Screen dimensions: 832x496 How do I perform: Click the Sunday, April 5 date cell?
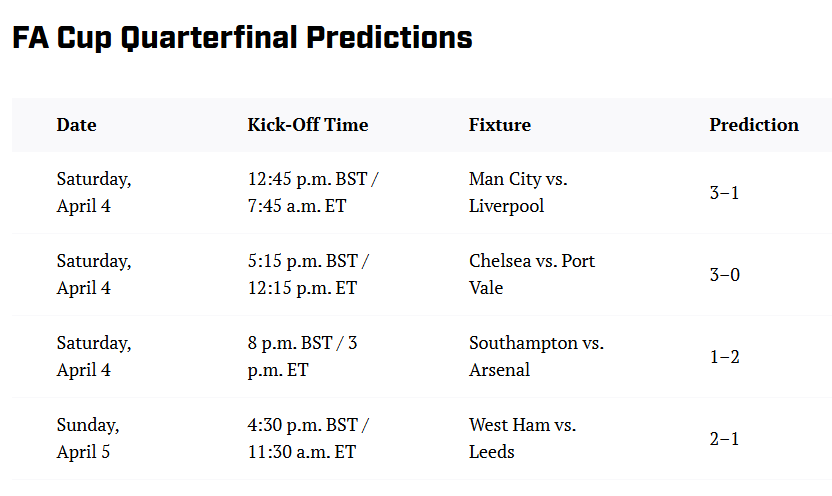[x=87, y=438]
